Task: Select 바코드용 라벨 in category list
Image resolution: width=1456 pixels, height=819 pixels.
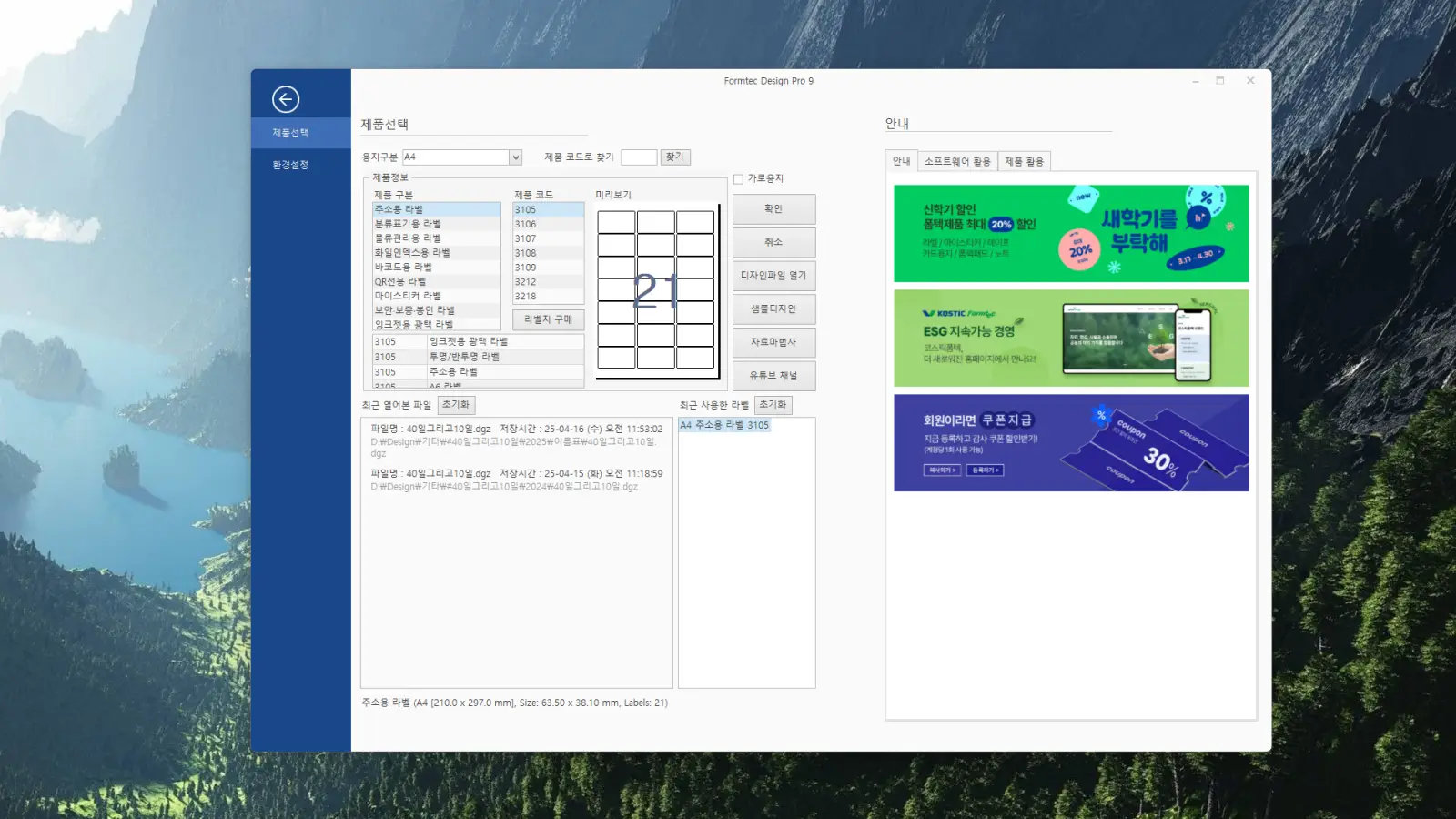Action: (437, 268)
